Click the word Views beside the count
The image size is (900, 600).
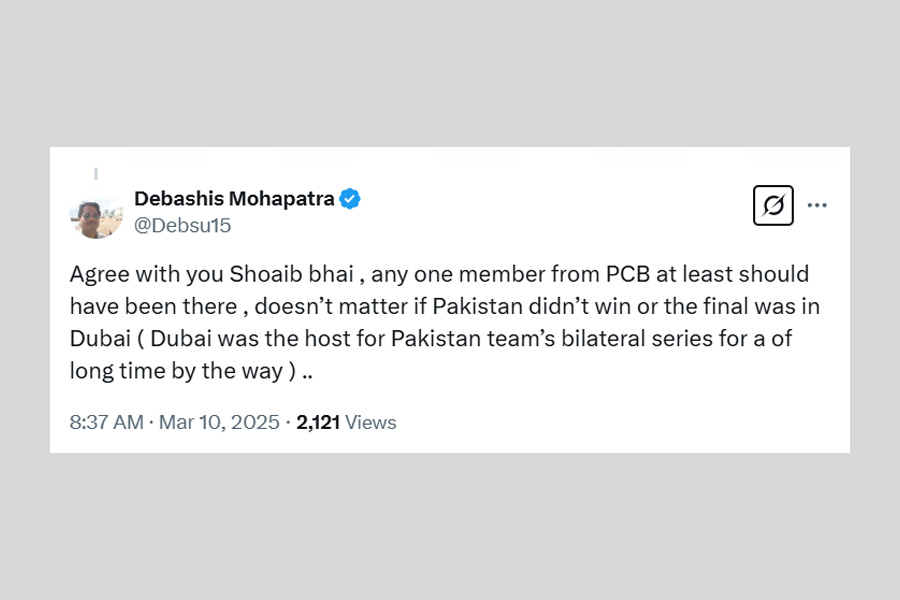[371, 422]
